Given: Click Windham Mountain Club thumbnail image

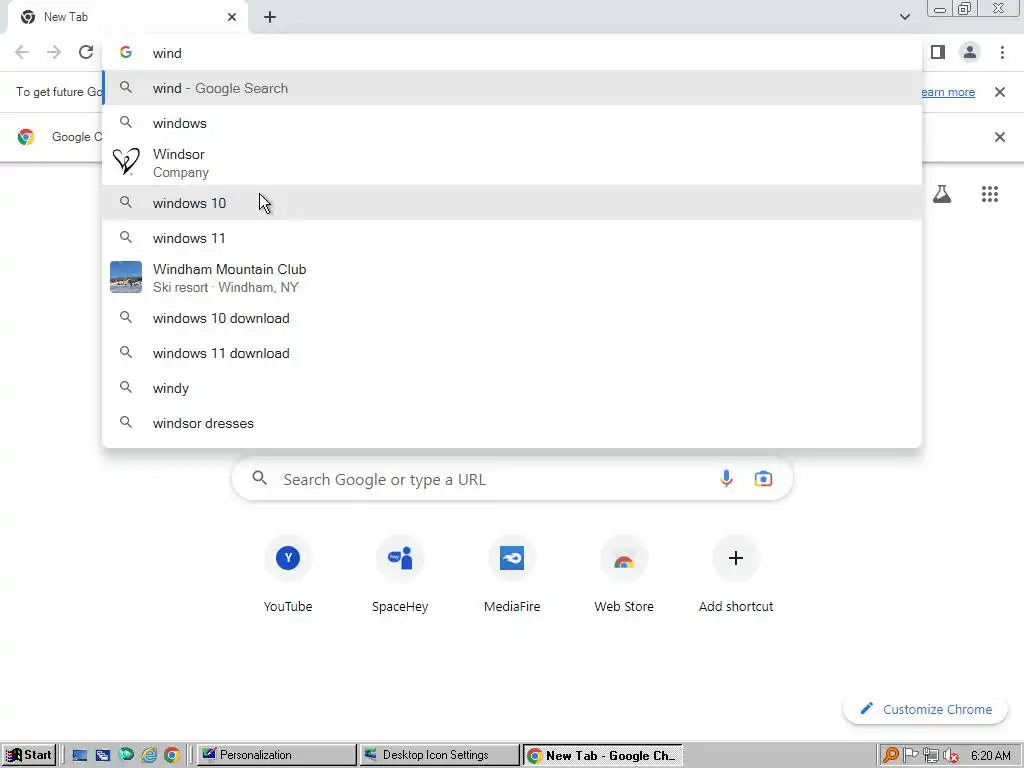Looking at the screenshot, I should tap(126, 277).
